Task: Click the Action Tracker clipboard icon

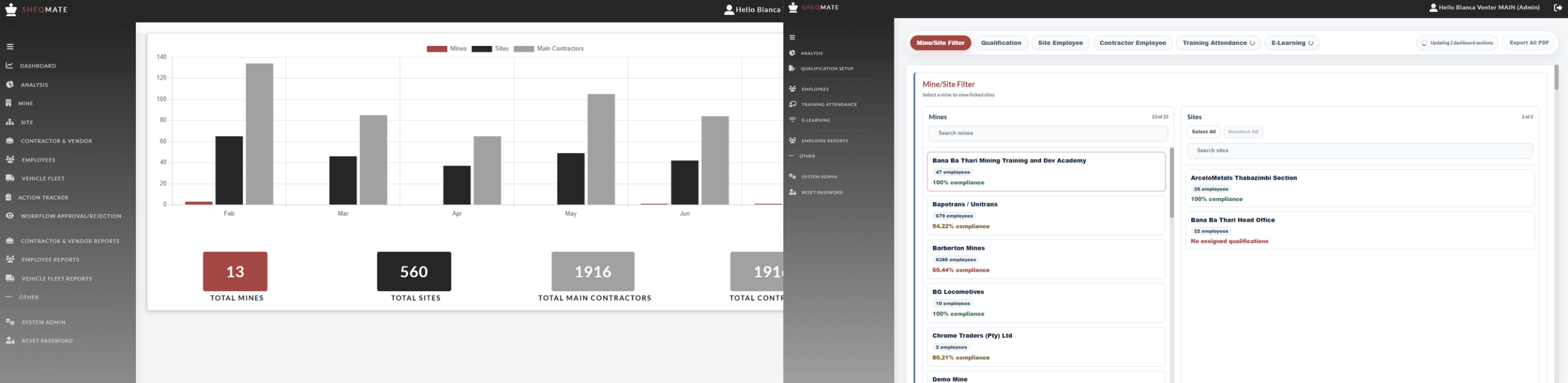Action: tap(9, 197)
